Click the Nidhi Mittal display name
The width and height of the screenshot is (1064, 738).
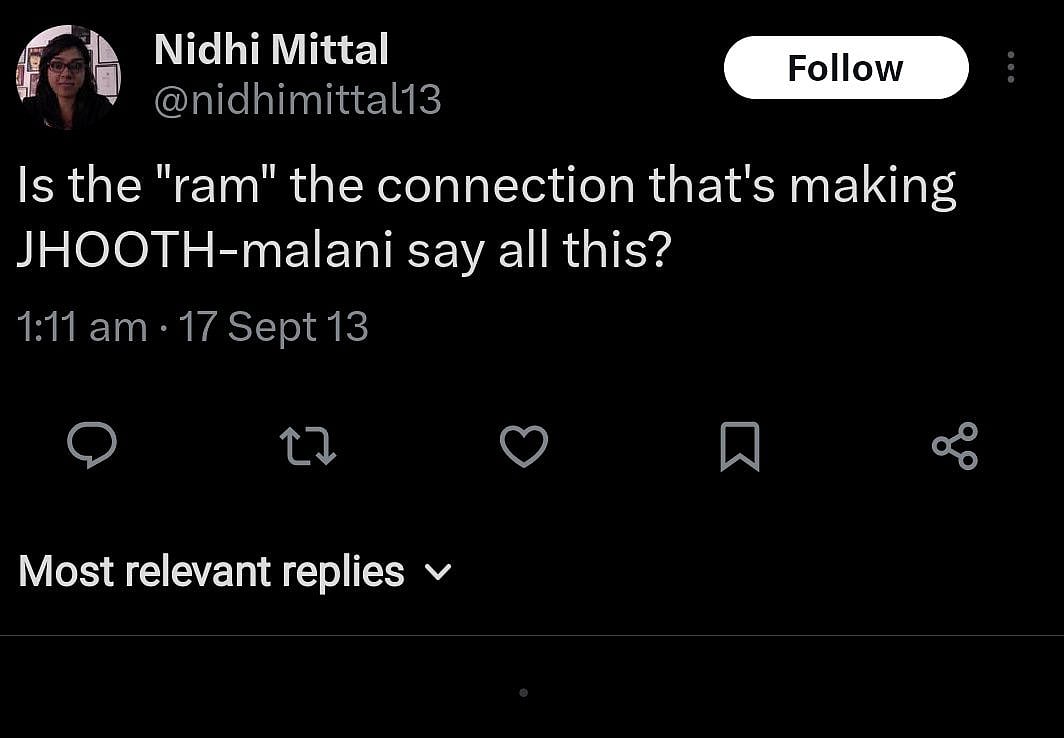[271, 50]
